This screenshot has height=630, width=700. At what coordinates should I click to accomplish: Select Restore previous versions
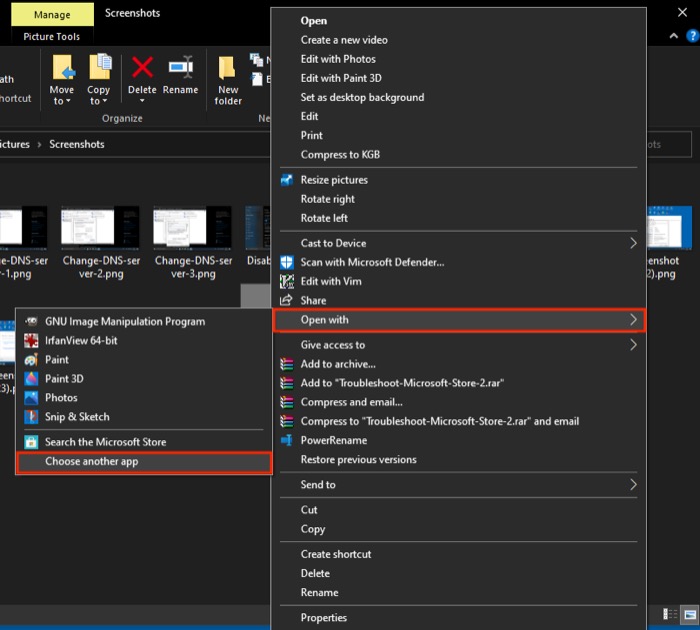458,460
